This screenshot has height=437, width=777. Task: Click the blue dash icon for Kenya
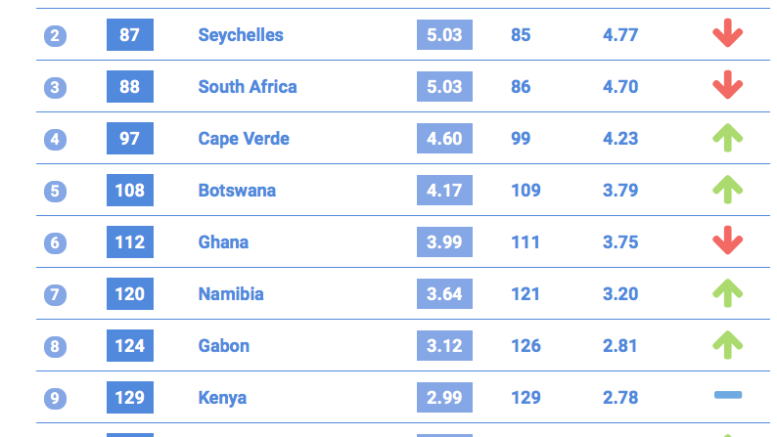728,395
